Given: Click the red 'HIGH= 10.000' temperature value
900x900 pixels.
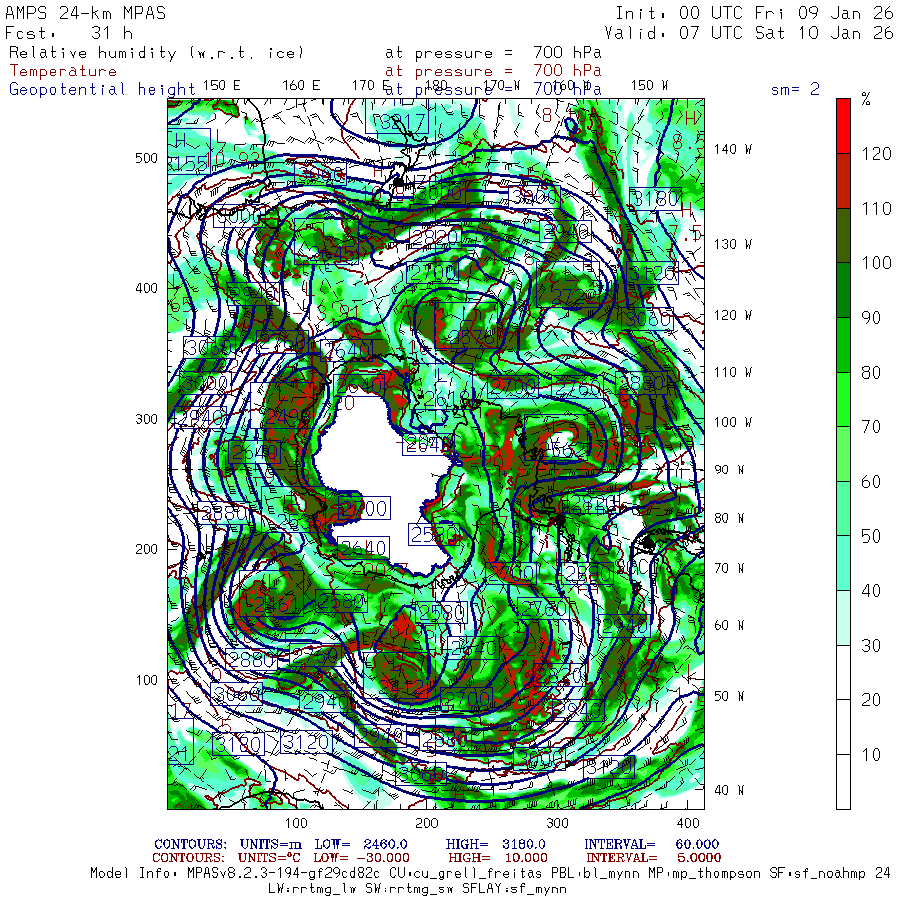Looking at the screenshot, I should click(498, 858).
